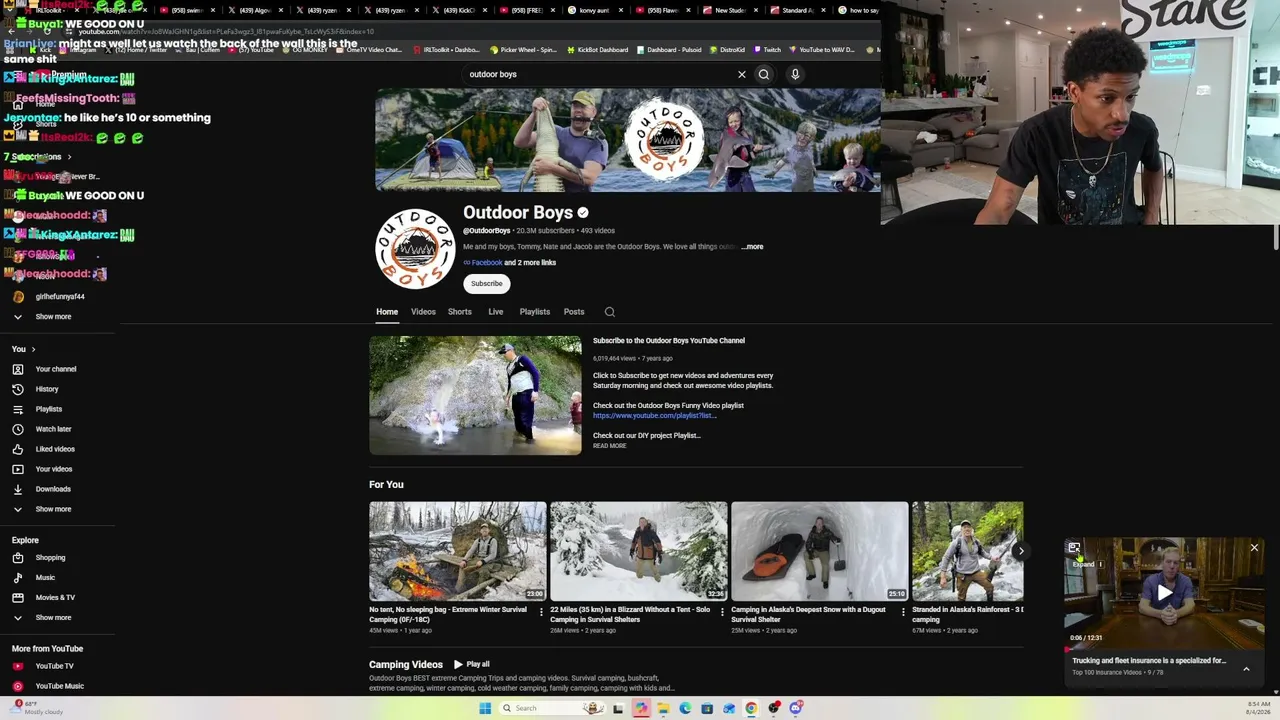Image resolution: width=1280 pixels, height=720 pixels.
Task: Switch to the Shorts tab
Action: coord(460,312)
